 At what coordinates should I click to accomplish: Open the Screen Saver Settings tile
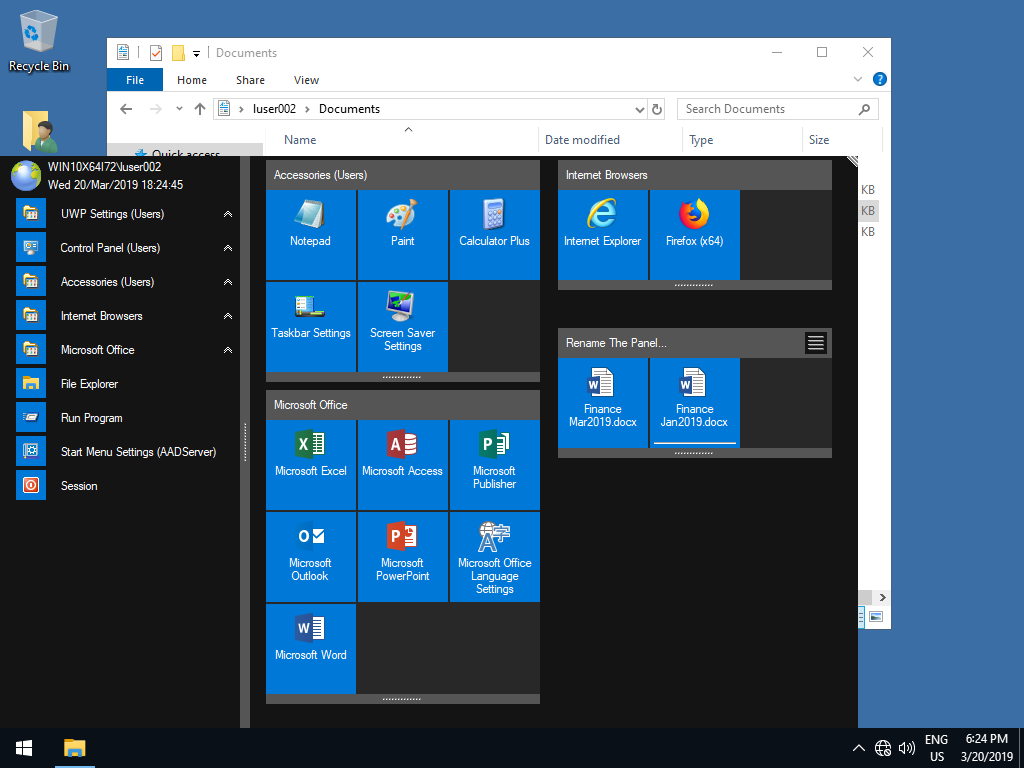(402, 322)
